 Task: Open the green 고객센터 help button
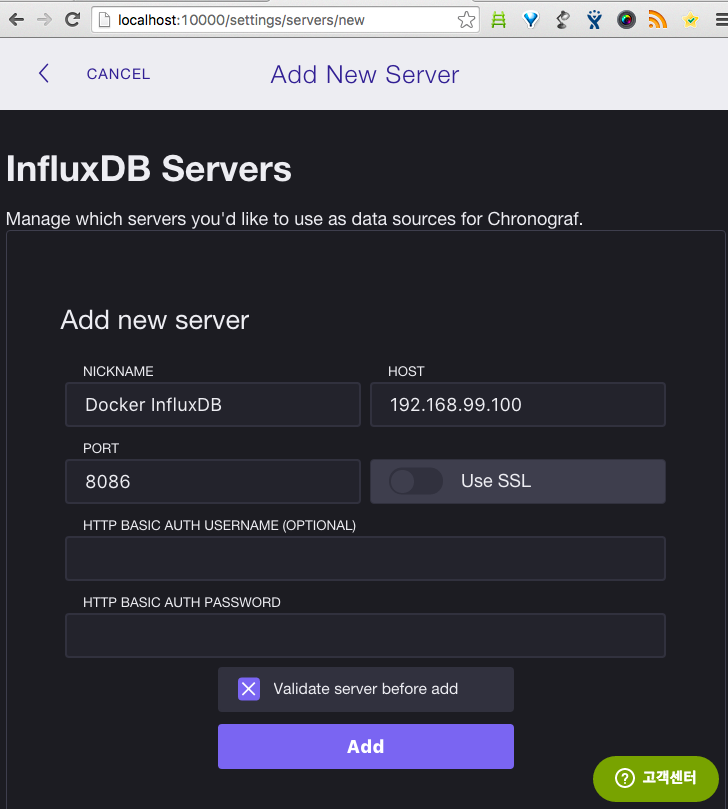click(x=655, y=778)
